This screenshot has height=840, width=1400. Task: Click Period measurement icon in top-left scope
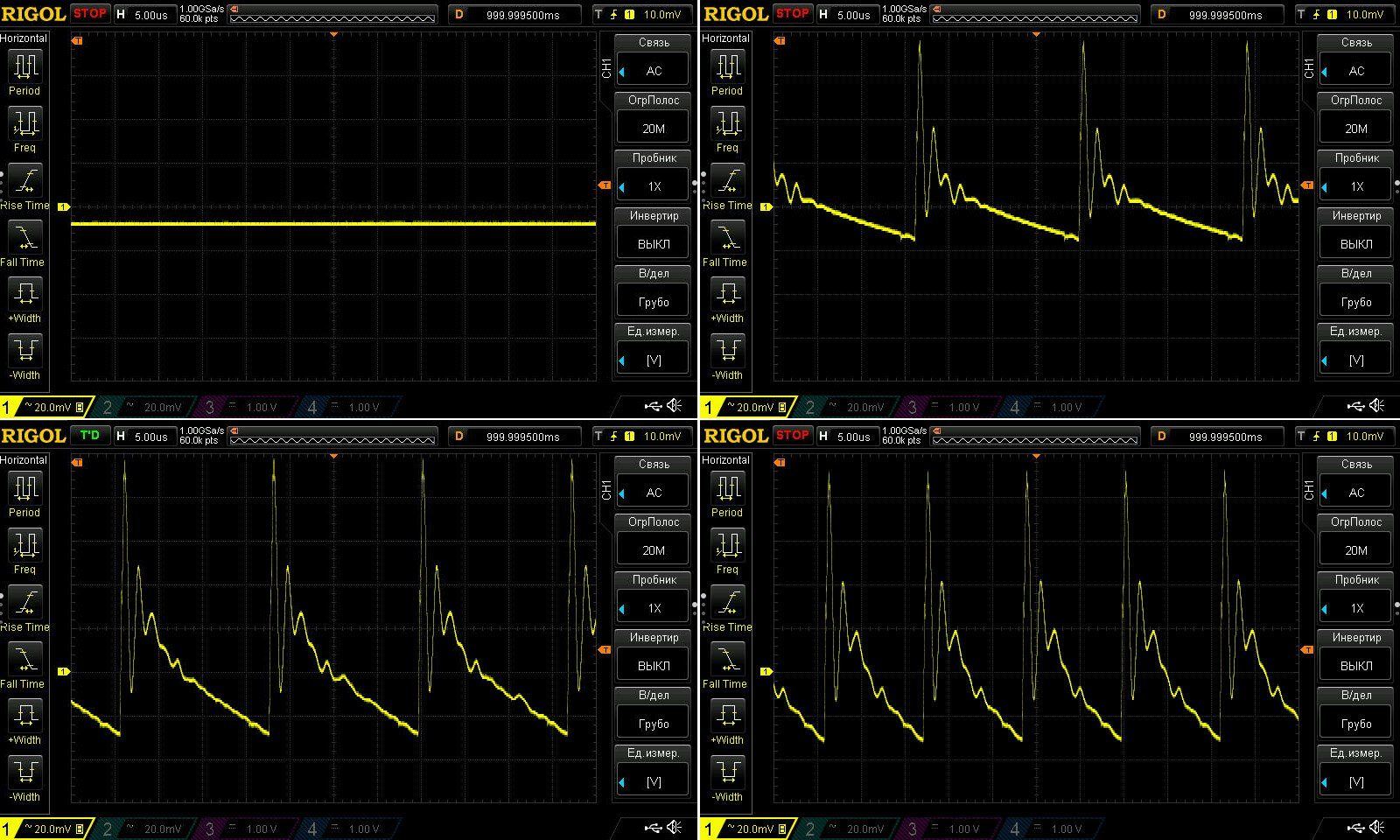(24, 66)
